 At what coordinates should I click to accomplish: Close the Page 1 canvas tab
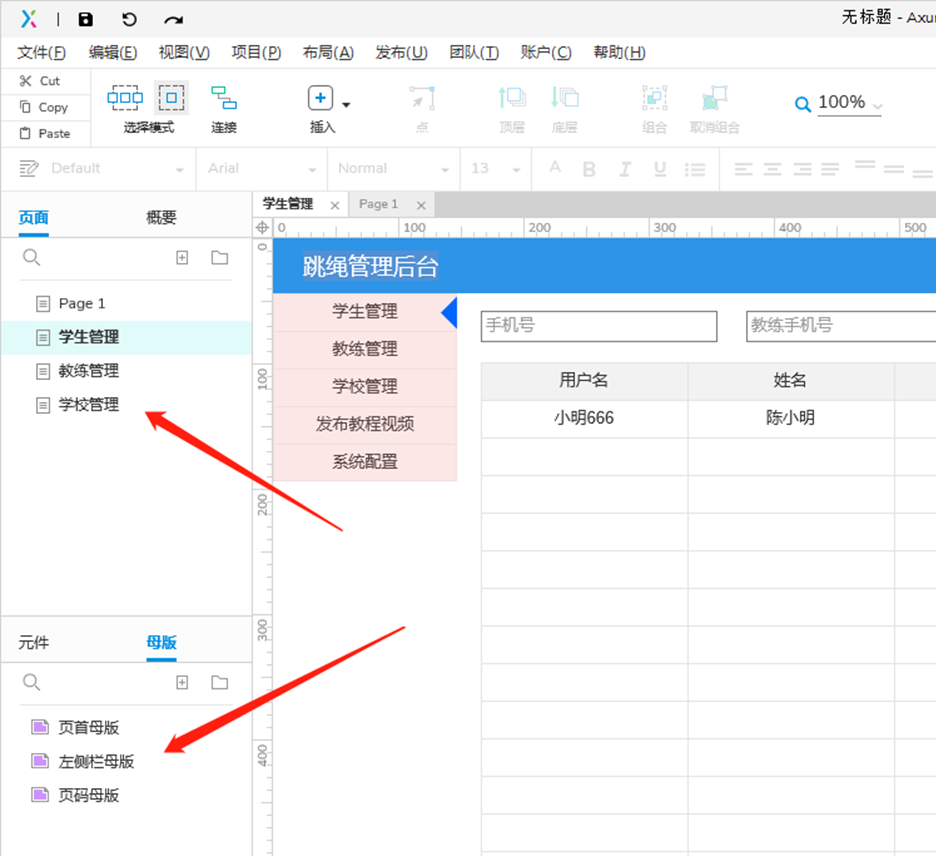(421, 205)
